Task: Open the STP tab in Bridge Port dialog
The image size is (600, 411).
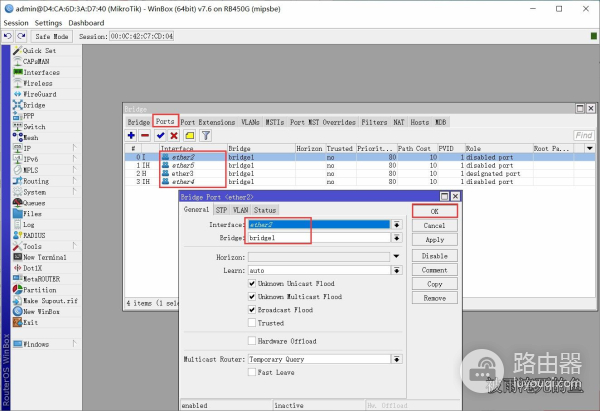Action: [221, 210]
